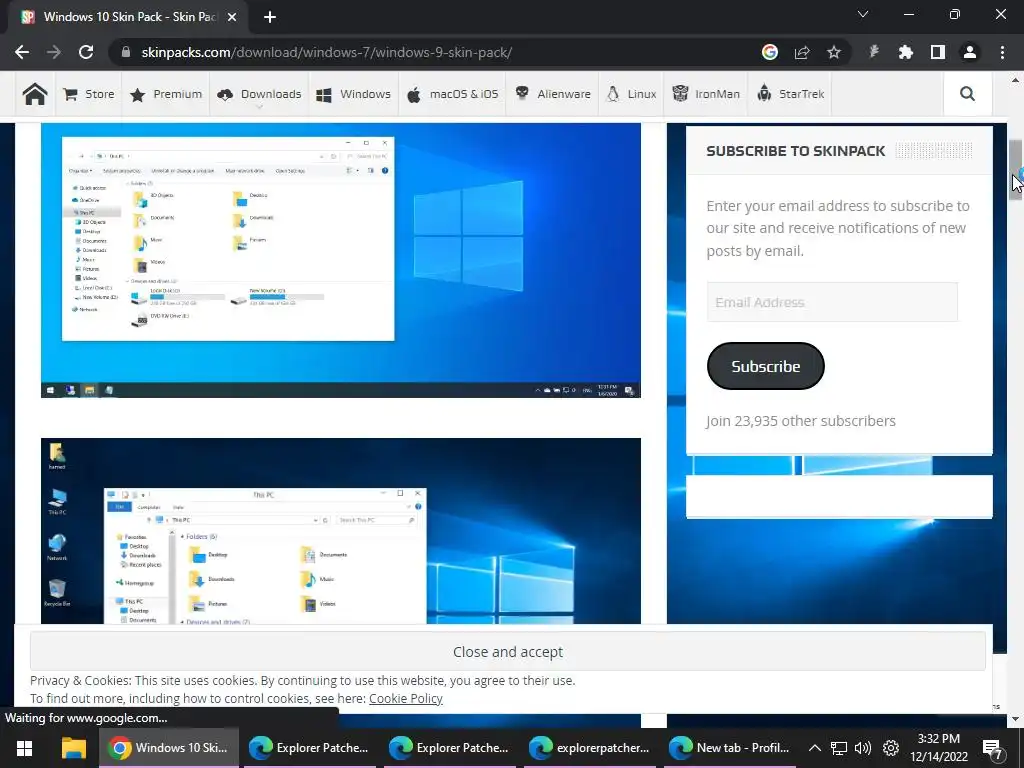Viewport: 1024px width, 768px height.
Task: Open the Chrome profile avatar
Action: click(970, 52)
